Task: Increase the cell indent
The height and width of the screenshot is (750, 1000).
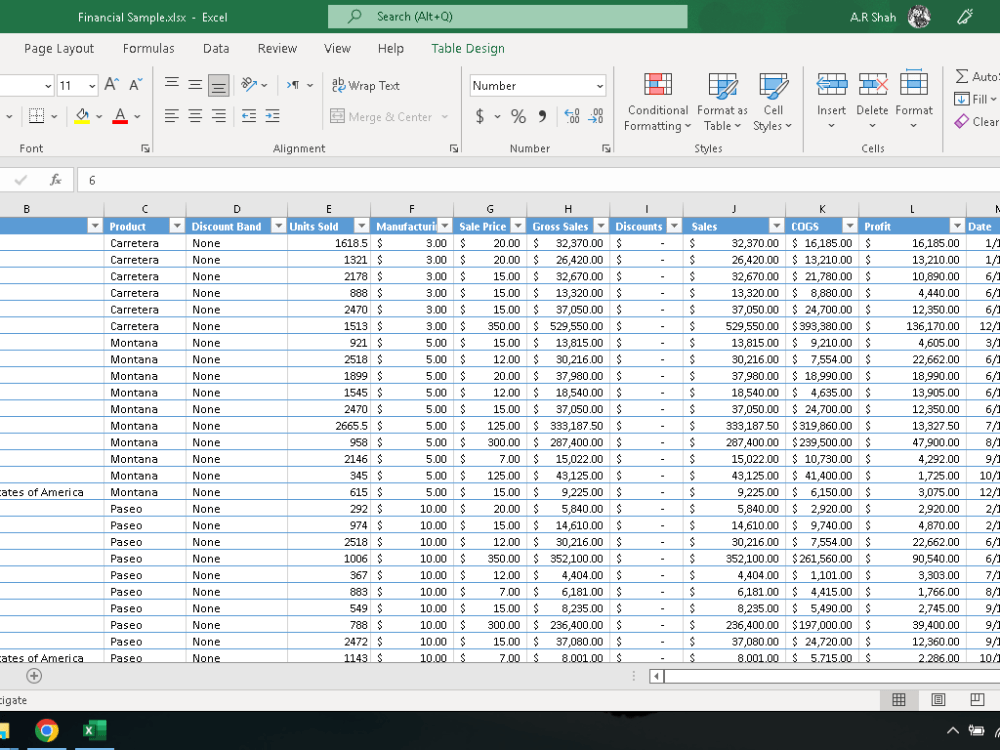Action: tap(272, 116)
